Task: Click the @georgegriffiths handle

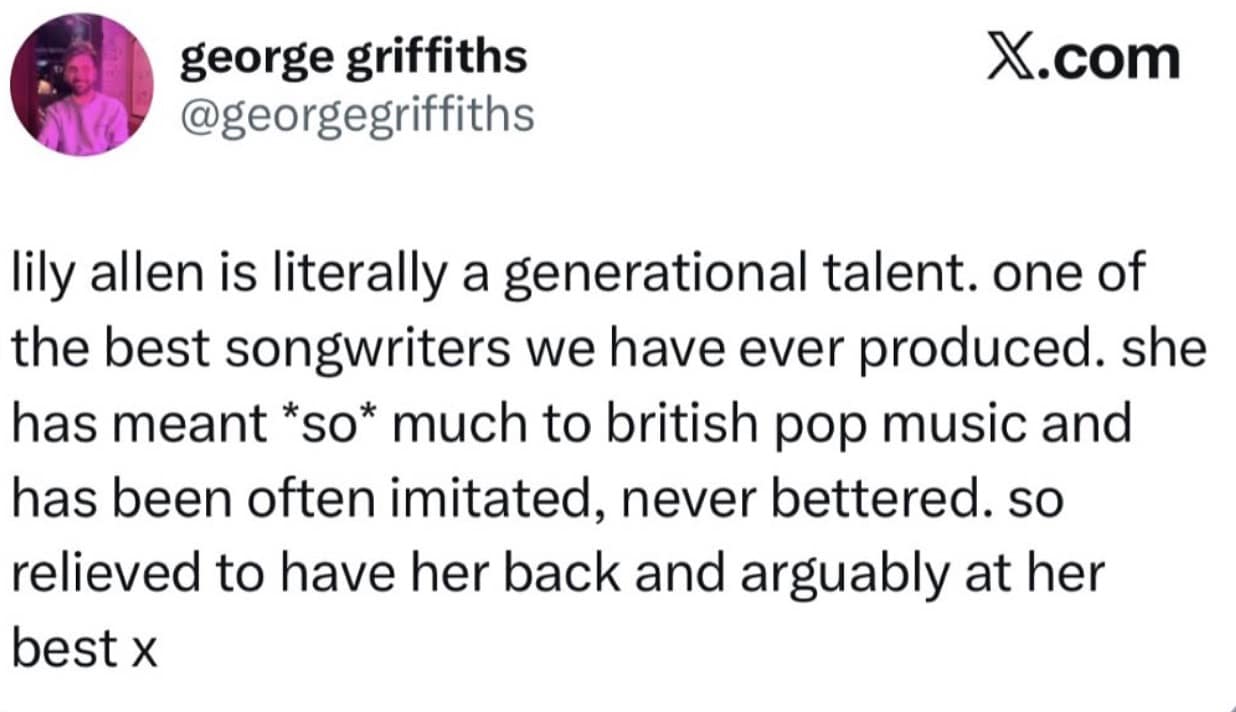Action: point(356,115)
